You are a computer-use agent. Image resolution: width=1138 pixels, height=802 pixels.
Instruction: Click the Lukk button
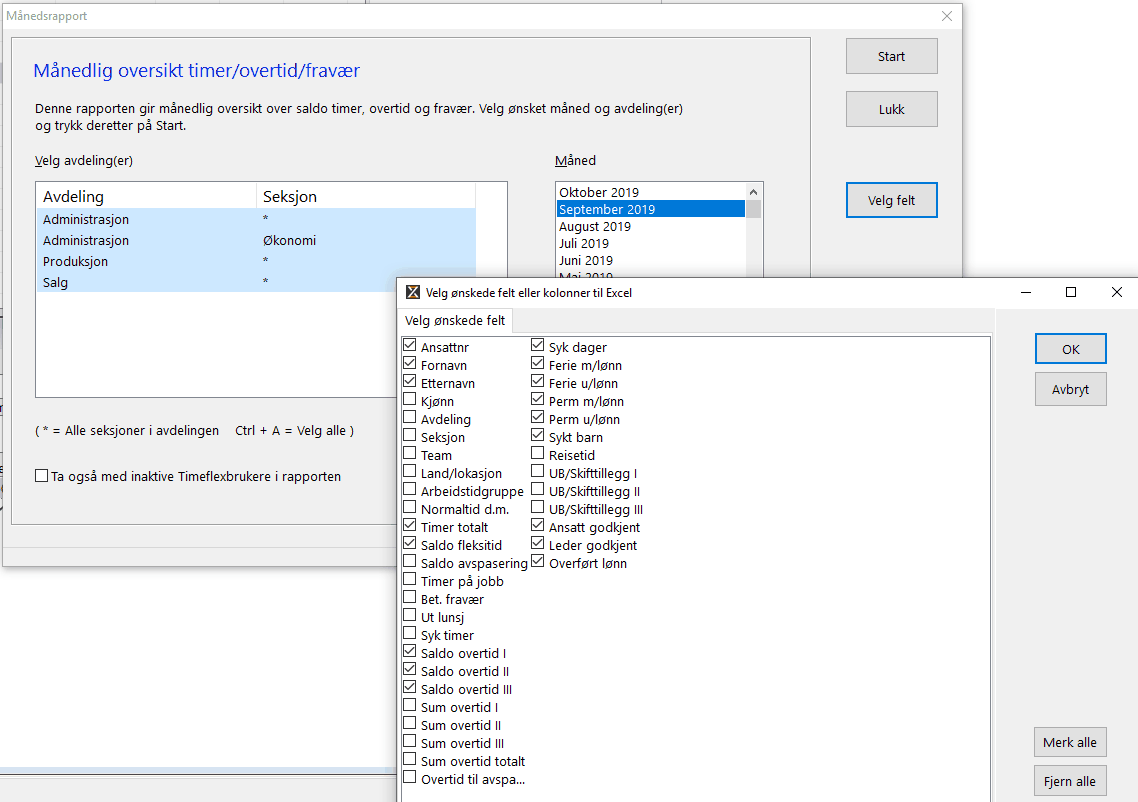[891, 109]
